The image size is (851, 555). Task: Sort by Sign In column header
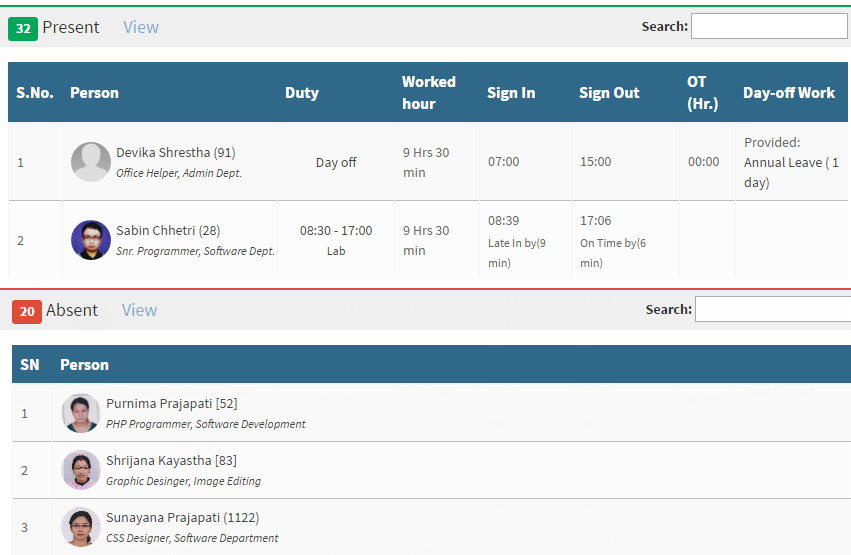511,93
